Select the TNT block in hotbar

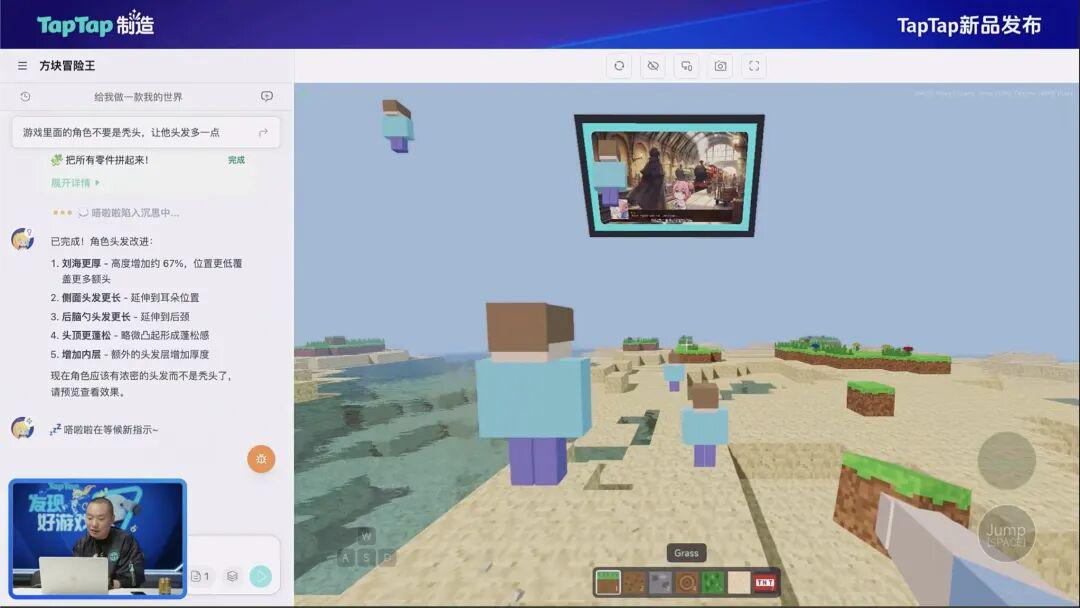765,583
